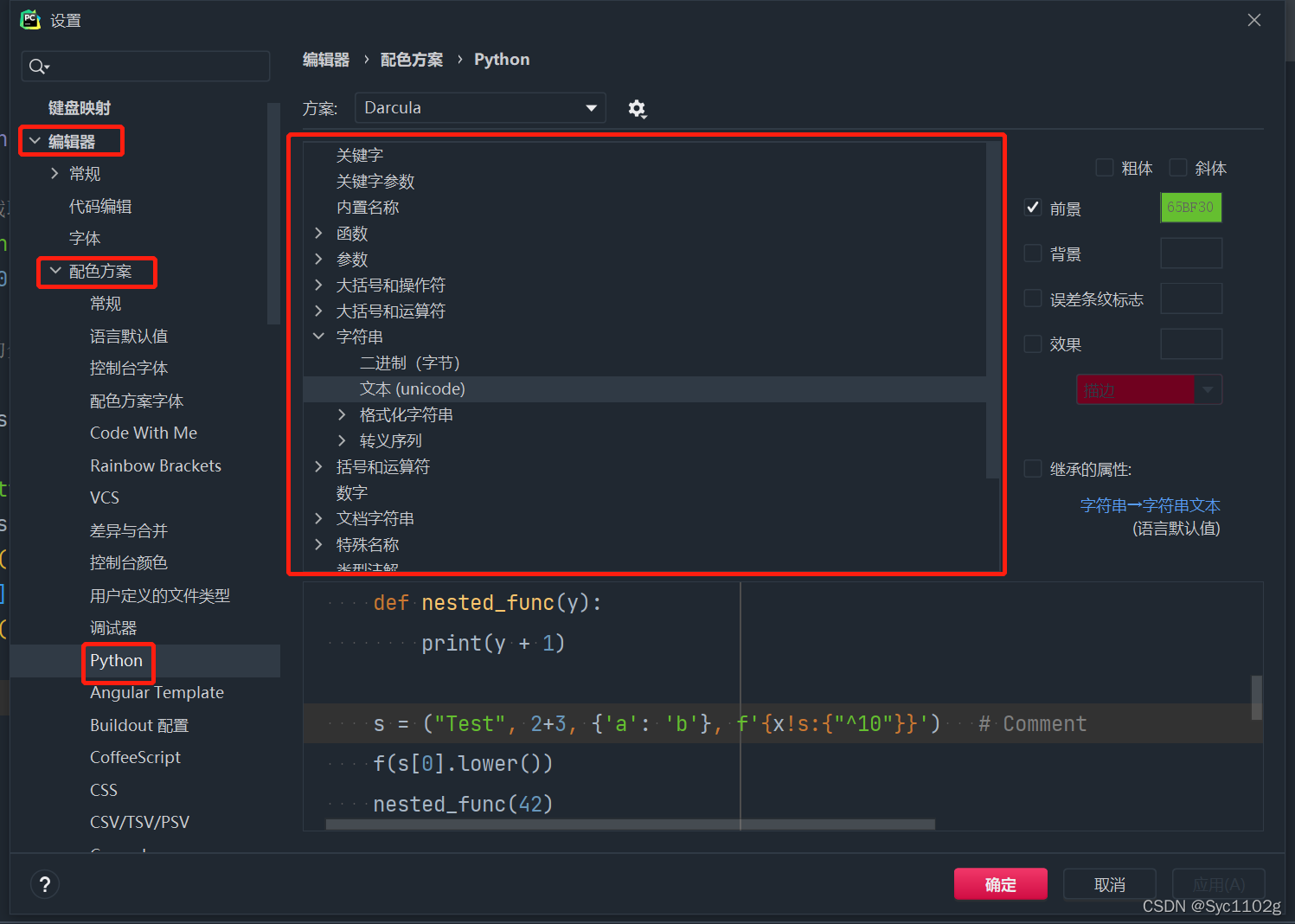Enable the 斜体 italic checkbox

click(1178, 168)
